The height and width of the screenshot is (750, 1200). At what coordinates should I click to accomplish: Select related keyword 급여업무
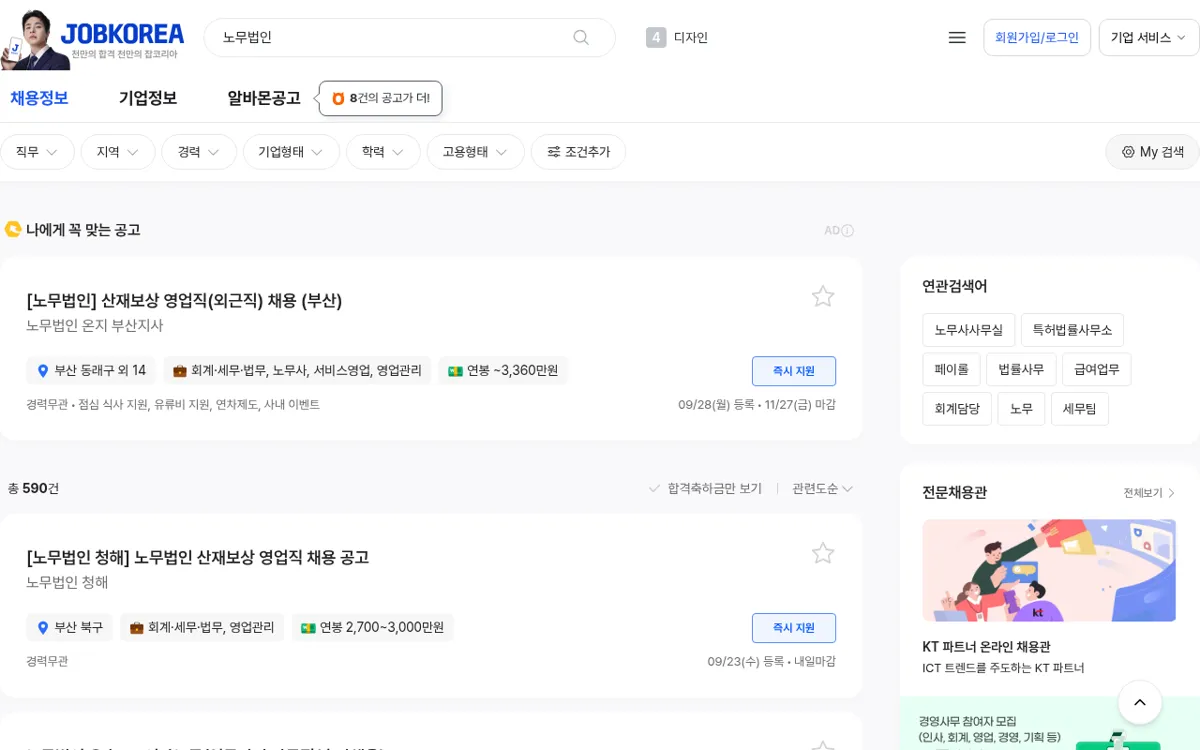tap(1097, 369)
